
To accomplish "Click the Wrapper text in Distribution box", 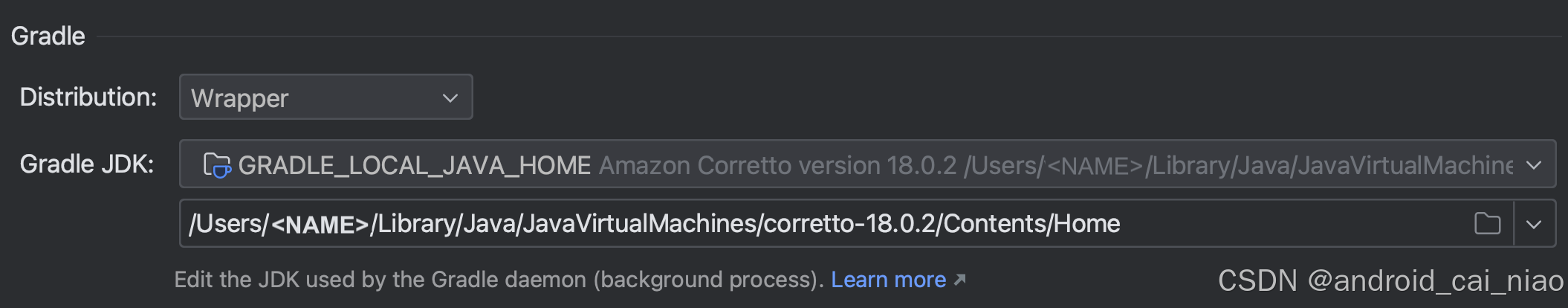I will (x=239, y=98).
